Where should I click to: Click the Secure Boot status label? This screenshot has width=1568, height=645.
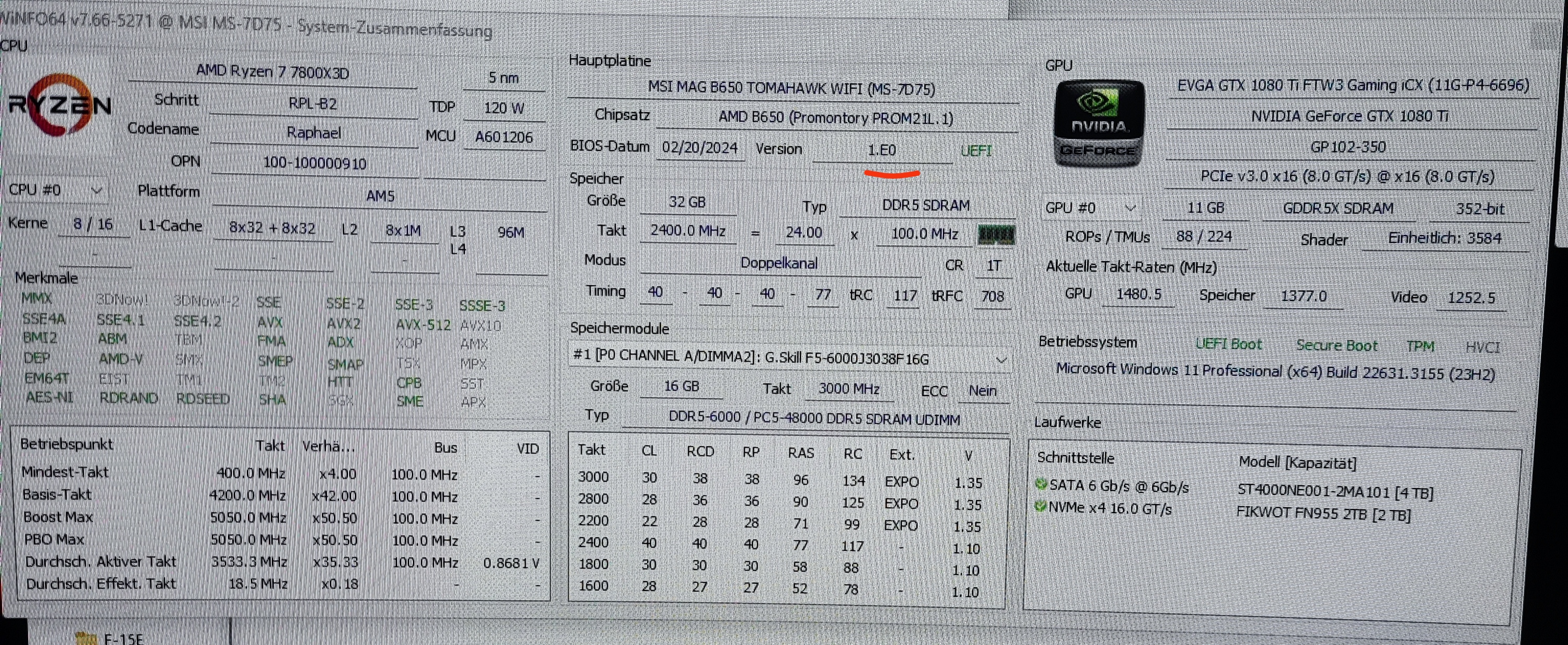pos(1336,345)
